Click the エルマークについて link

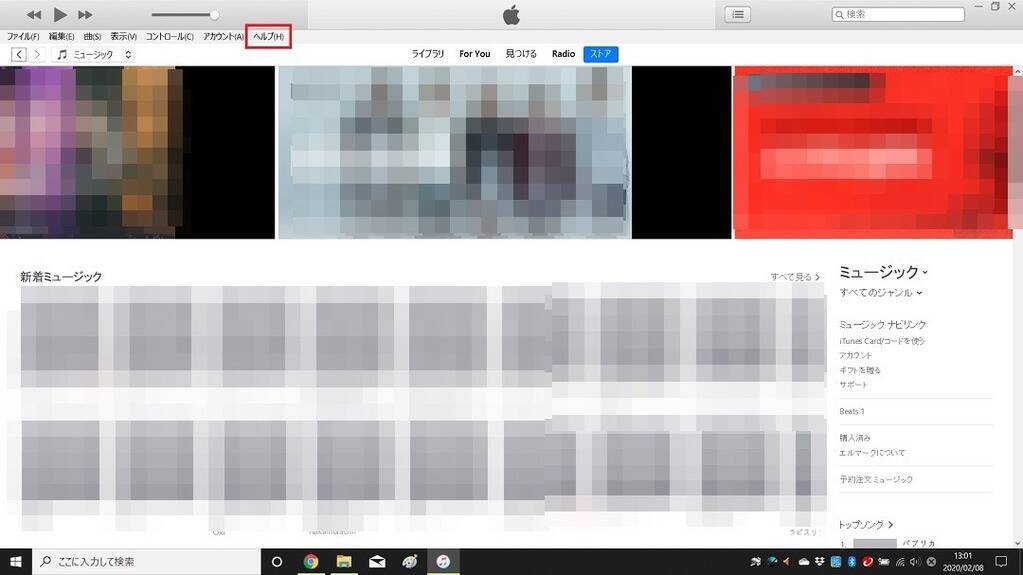click(x=872, y=452)
